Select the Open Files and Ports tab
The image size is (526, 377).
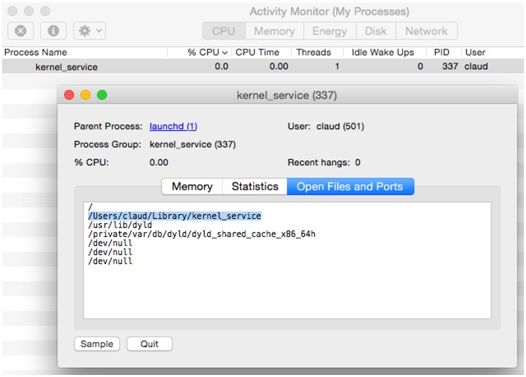click(350, 186)
